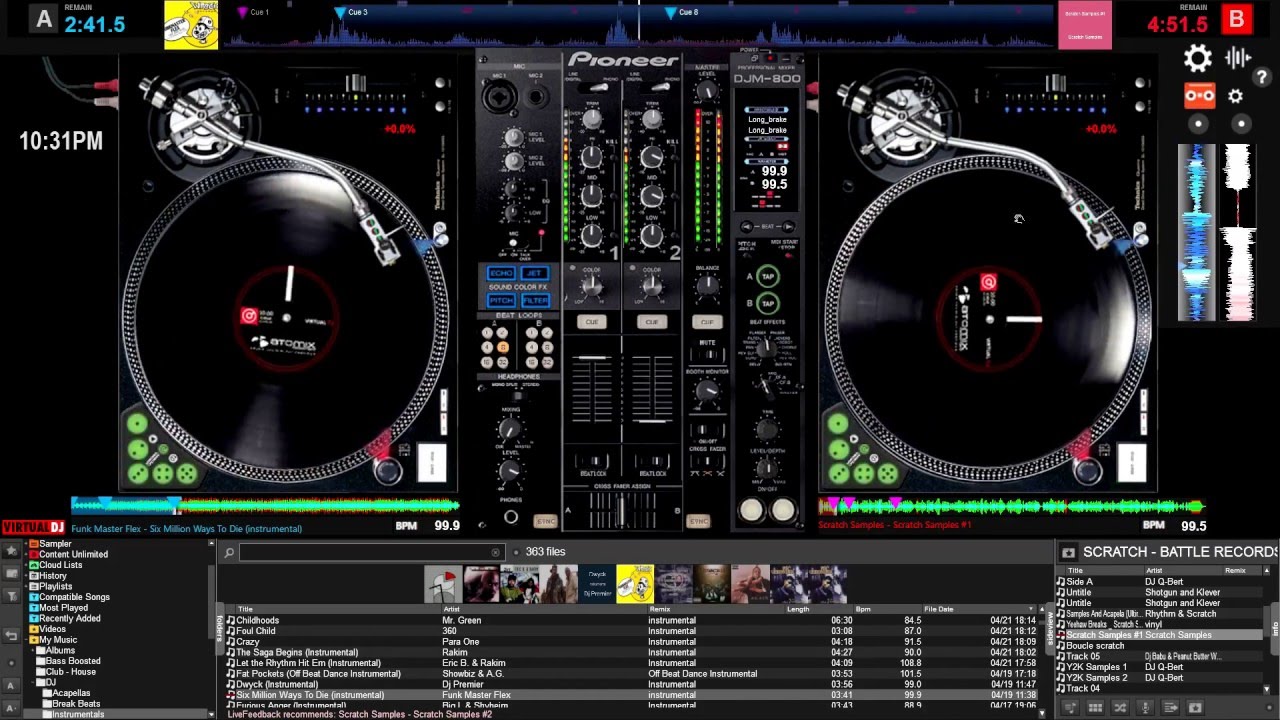Sort the file list by the File Date column
The height and width of the screenshot is (720, 1280).
pyautogui.click(x=938, y=609)
